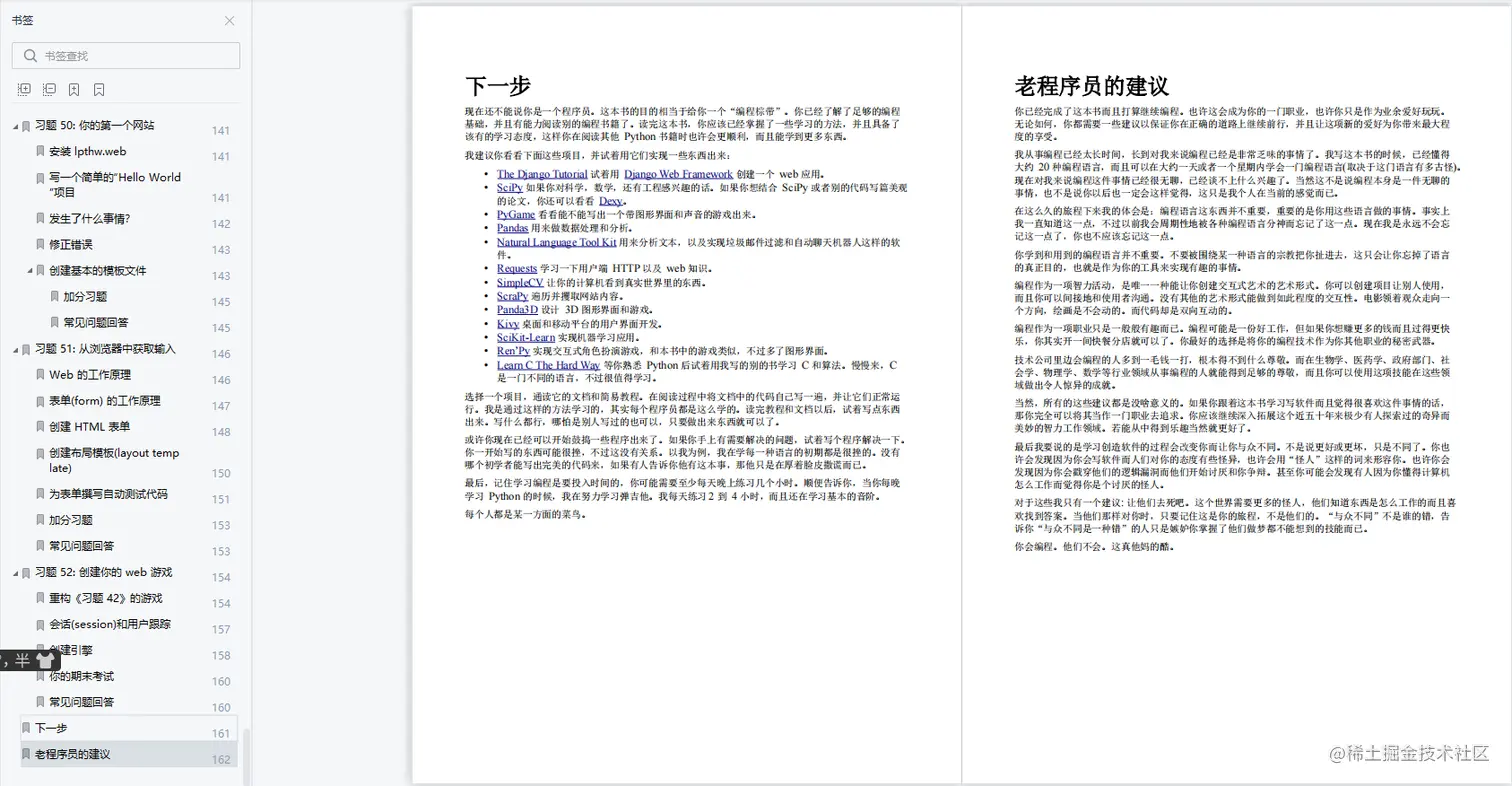
Task: Visit the Kivy link
Action: 507,324
